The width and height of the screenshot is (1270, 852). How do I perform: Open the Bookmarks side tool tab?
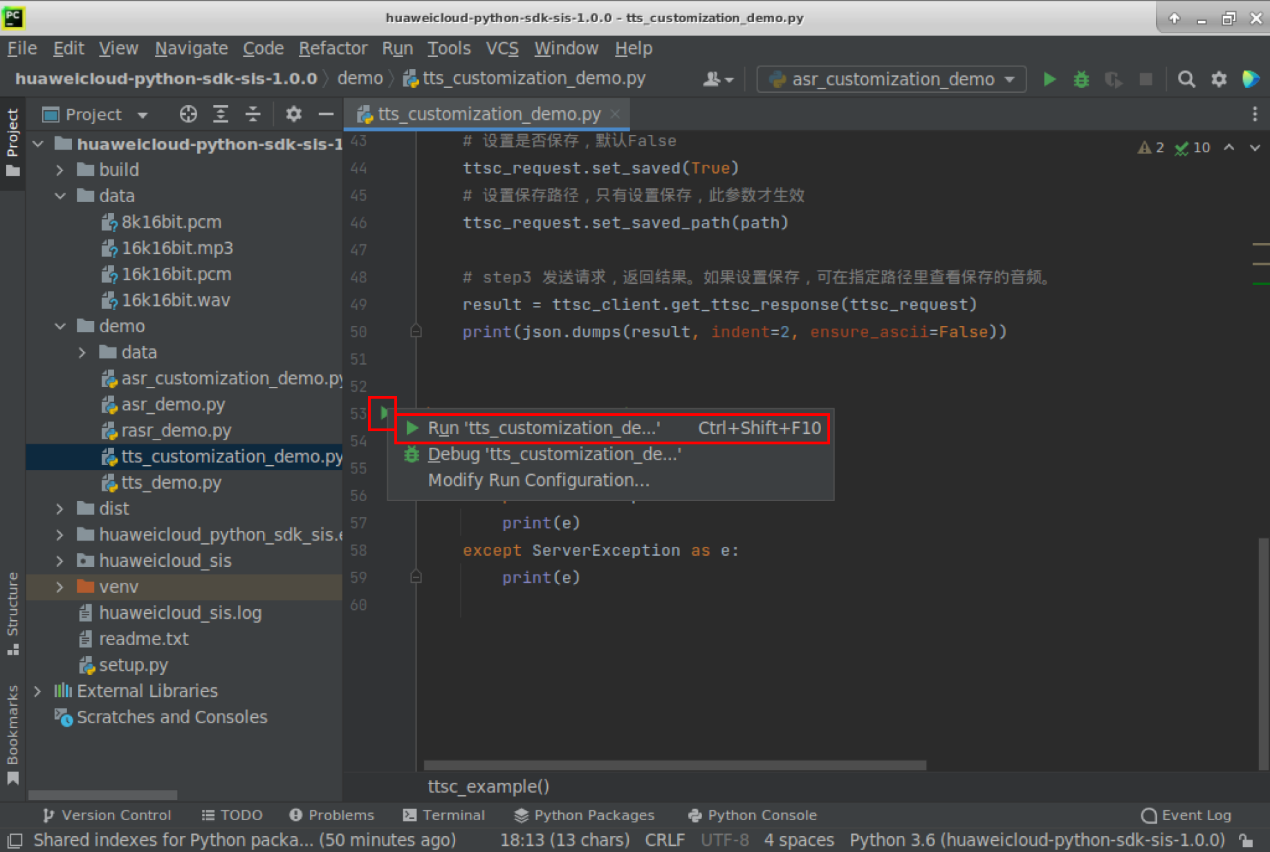[13, 734]
